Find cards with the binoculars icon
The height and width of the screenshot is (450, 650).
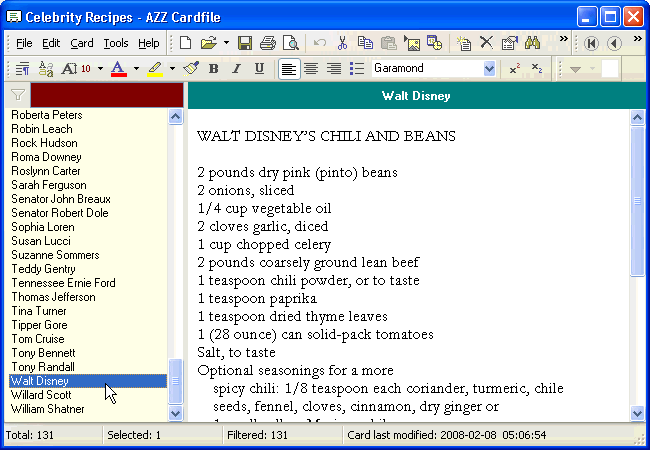532,43
